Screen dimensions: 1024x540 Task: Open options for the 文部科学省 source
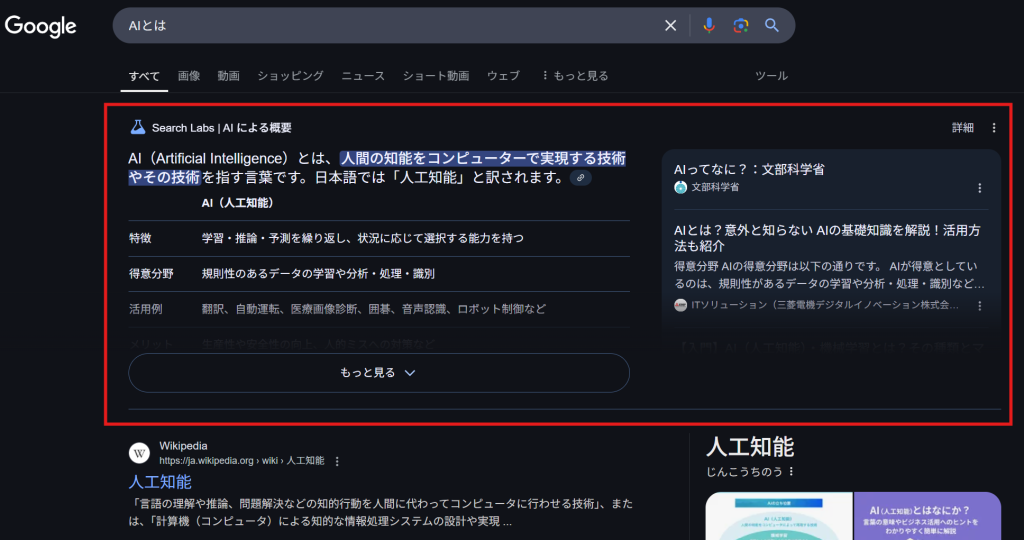pyautogui.click(x=980, y=188)
